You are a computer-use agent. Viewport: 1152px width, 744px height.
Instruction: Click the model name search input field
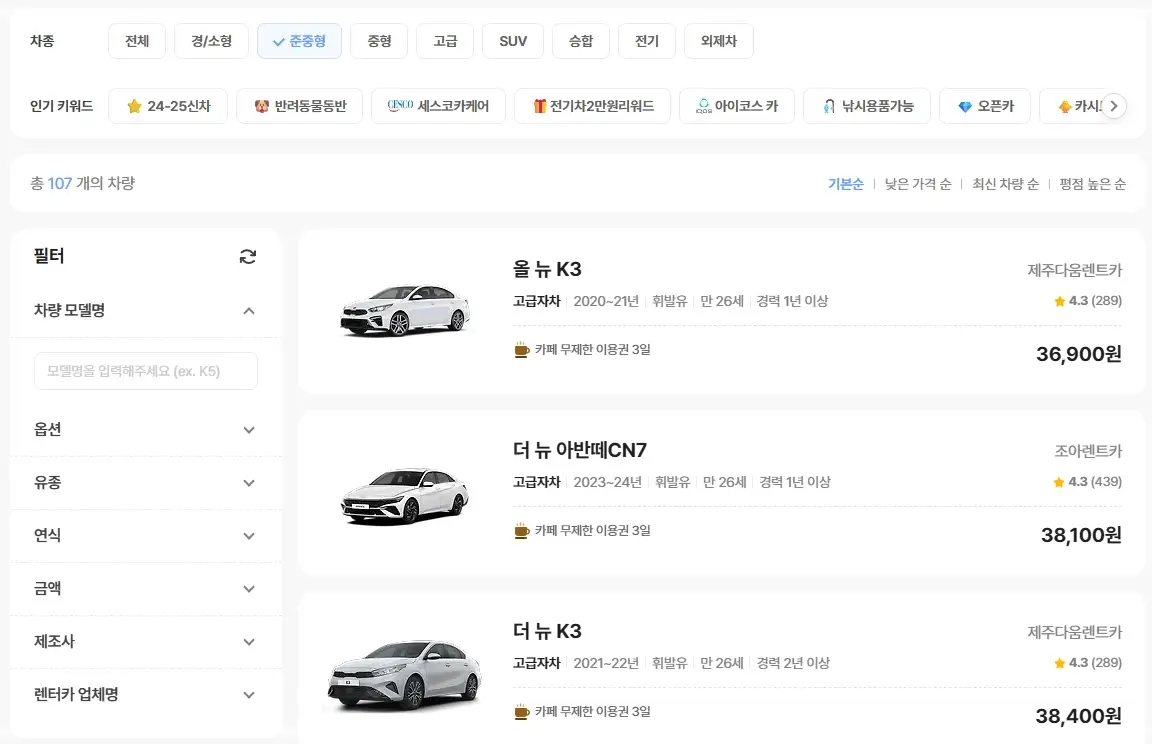146,370
